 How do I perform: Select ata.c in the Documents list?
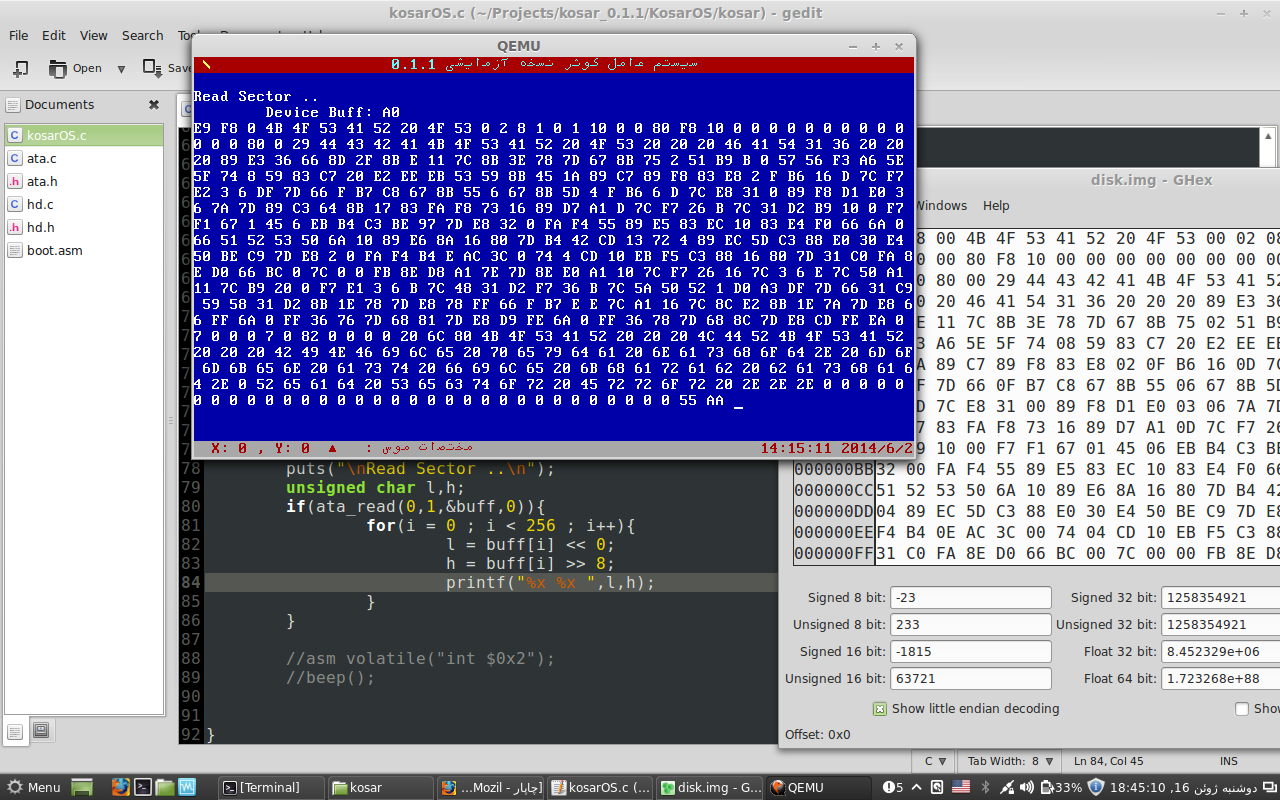point(41,158)
